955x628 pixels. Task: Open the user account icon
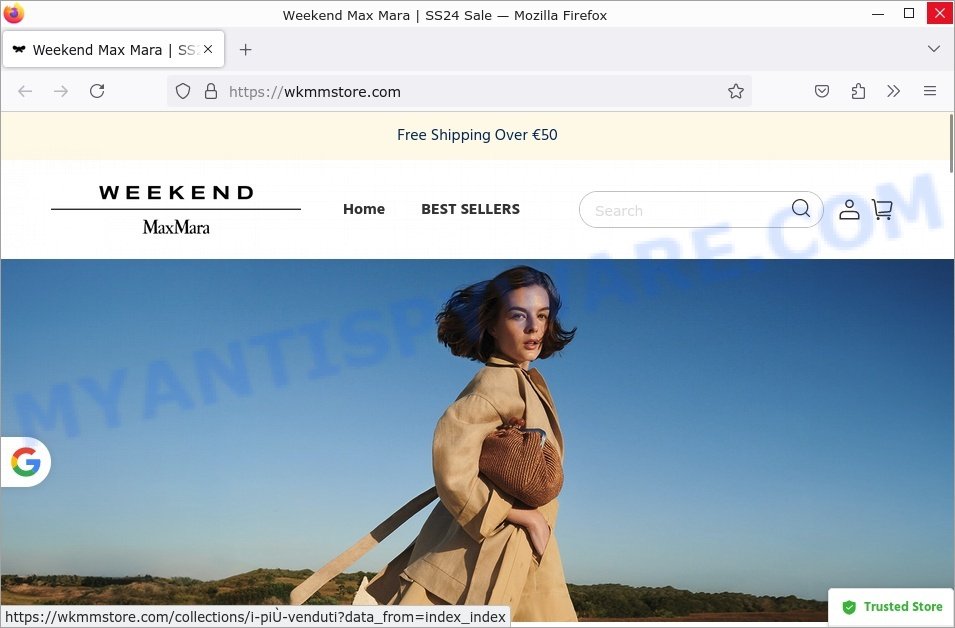(x=849, y=210)
